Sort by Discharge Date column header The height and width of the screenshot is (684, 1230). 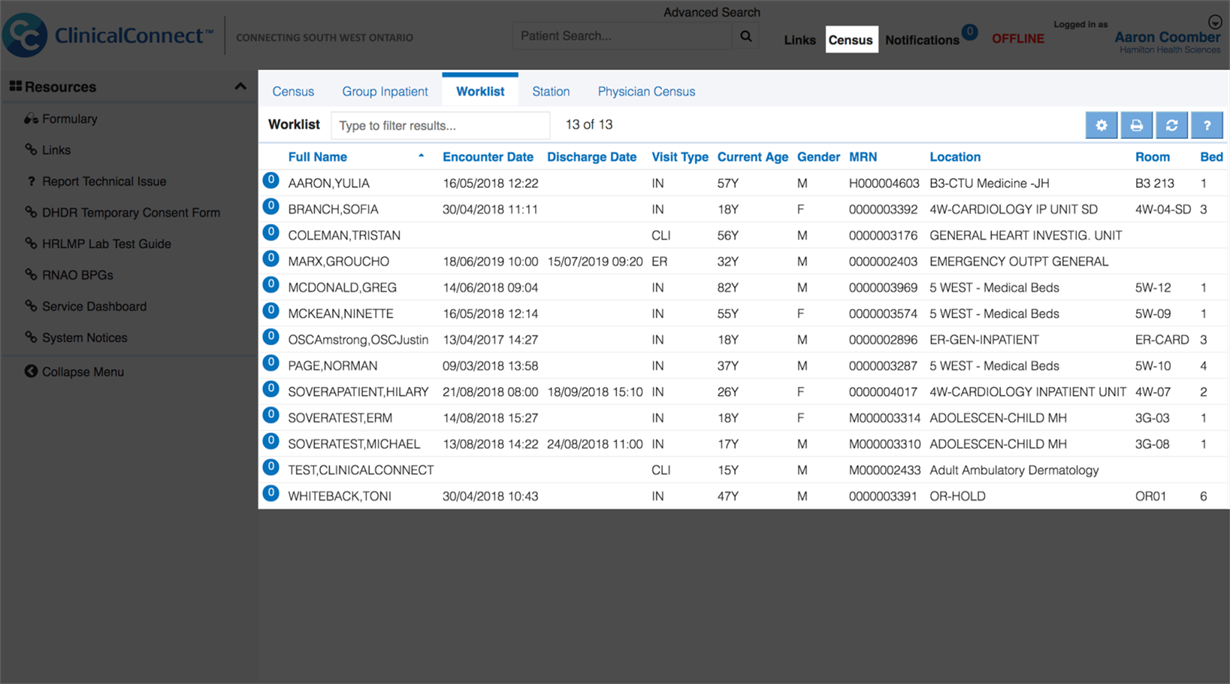tap(592, 157)
